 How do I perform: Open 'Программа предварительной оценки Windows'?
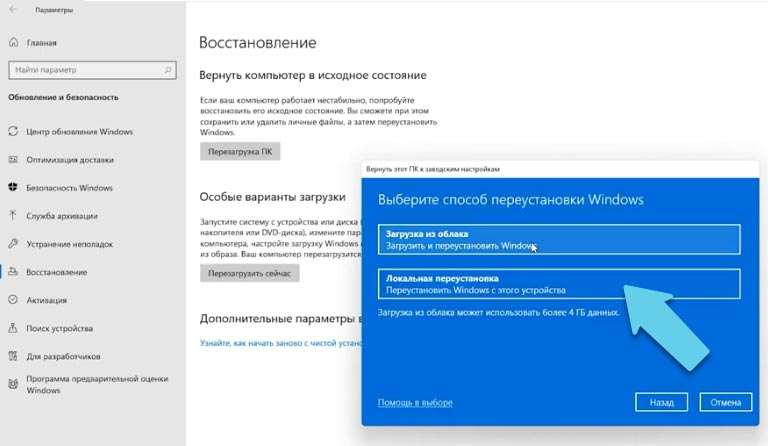click(x=97, y=384)
